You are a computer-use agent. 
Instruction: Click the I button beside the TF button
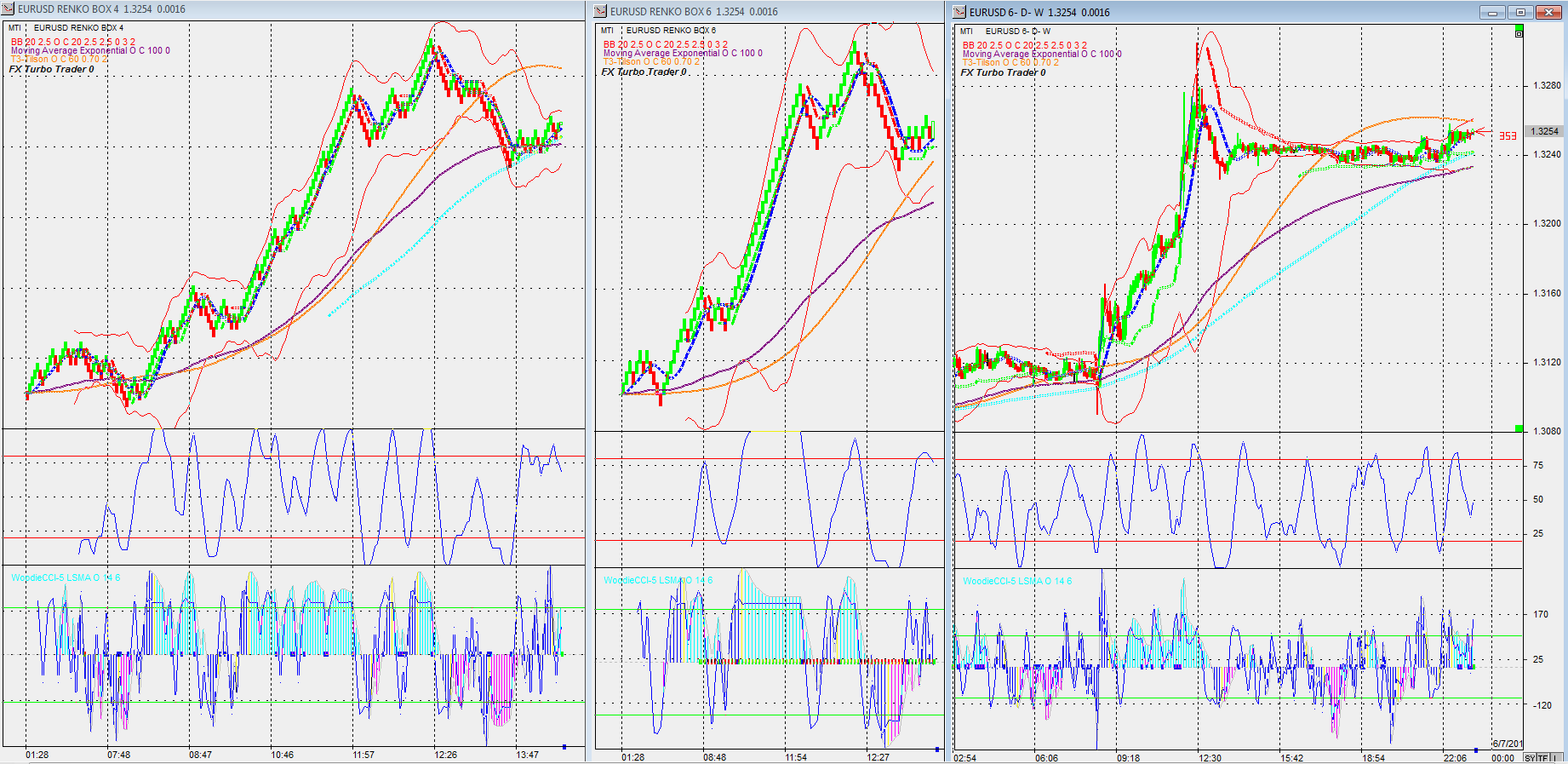[1555, 758]
